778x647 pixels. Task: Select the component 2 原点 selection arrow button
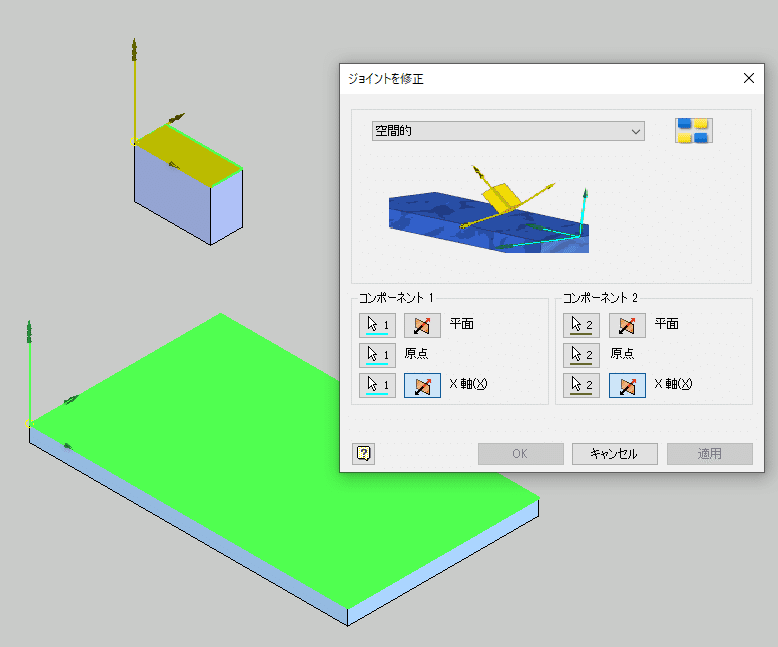coord(582,355)
